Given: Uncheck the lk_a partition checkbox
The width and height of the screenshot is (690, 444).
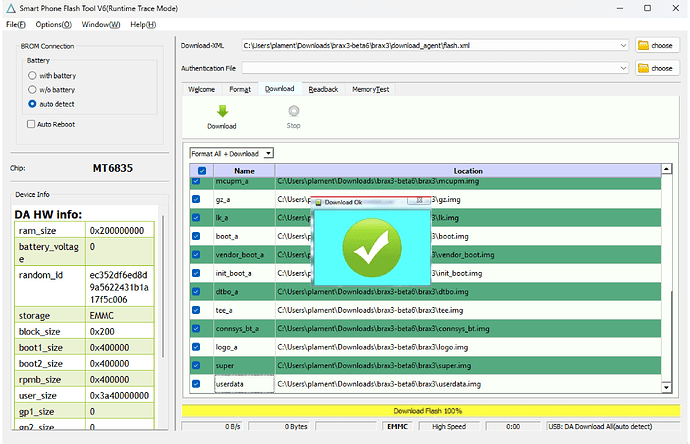Looking at the screenshot, I should (196, 218).
